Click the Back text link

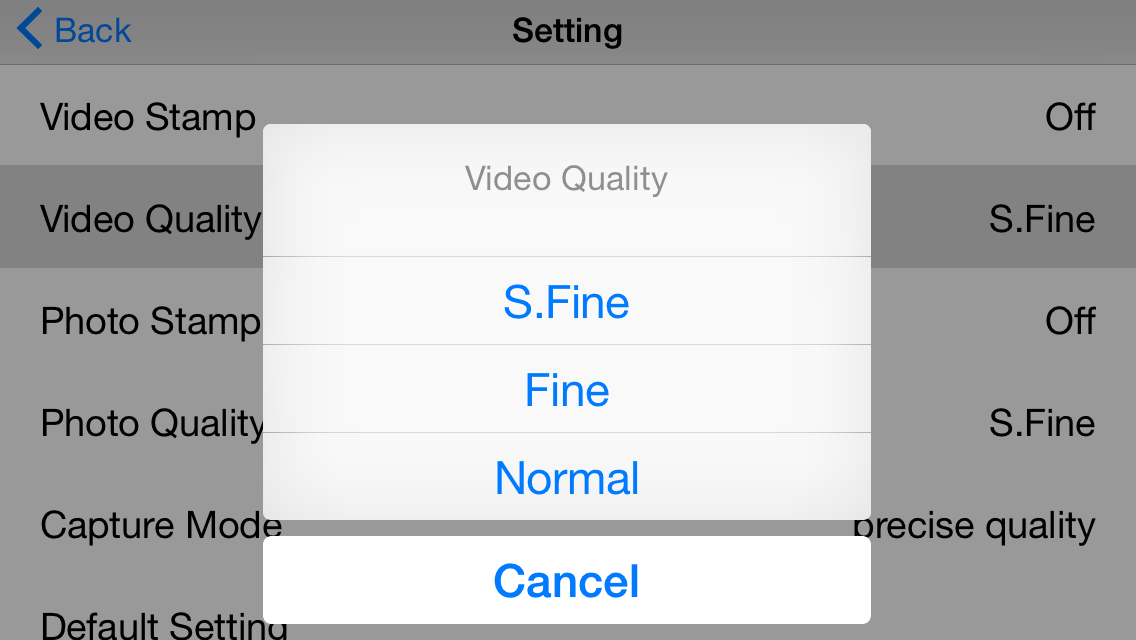tap(93, 31)
